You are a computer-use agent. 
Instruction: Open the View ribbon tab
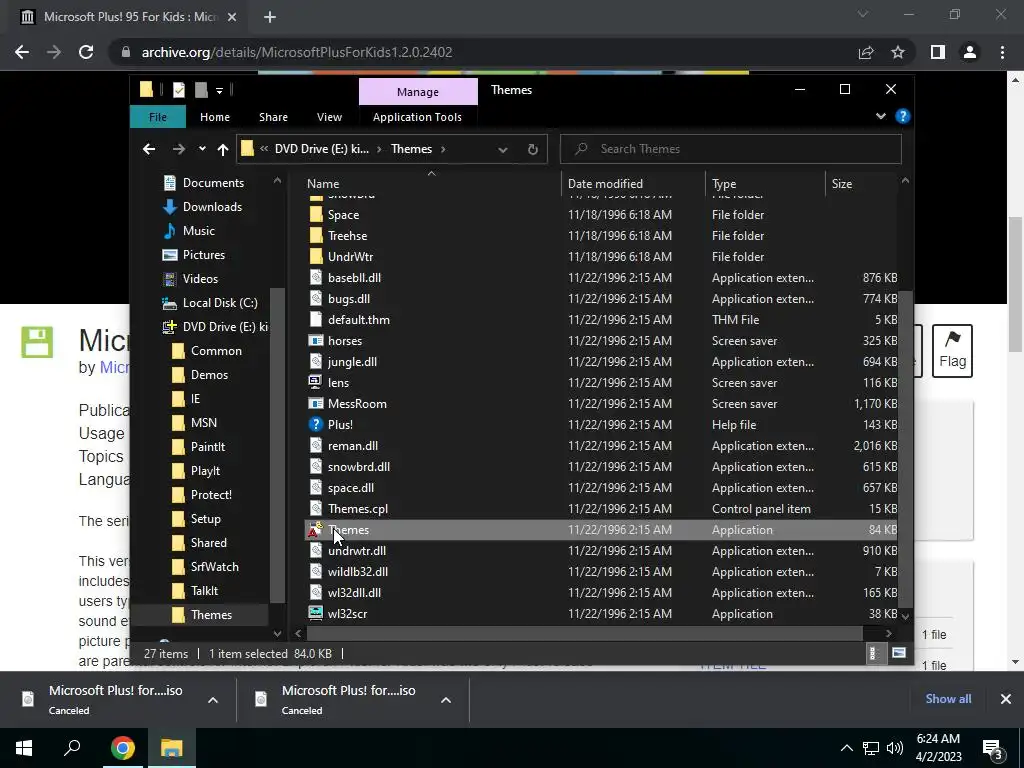point(329,117)
